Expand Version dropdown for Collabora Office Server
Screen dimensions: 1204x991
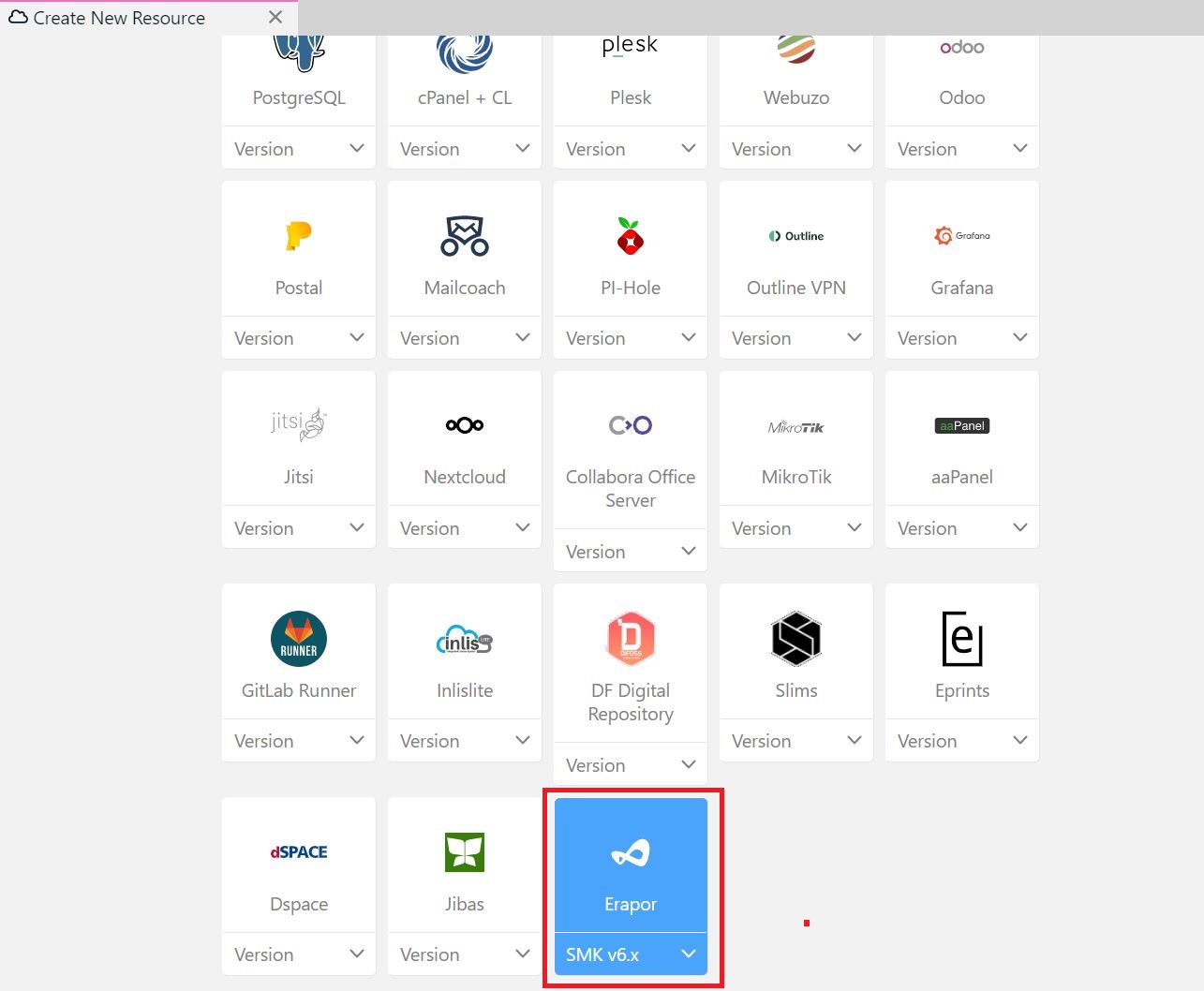(x=631, y=552)
